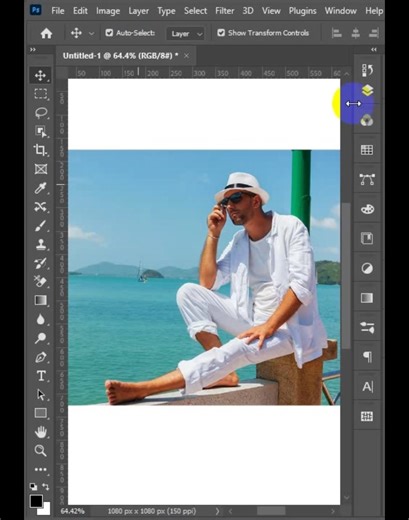
Task: Align right edges button in options bar
Action: click(x=374, y=33)
